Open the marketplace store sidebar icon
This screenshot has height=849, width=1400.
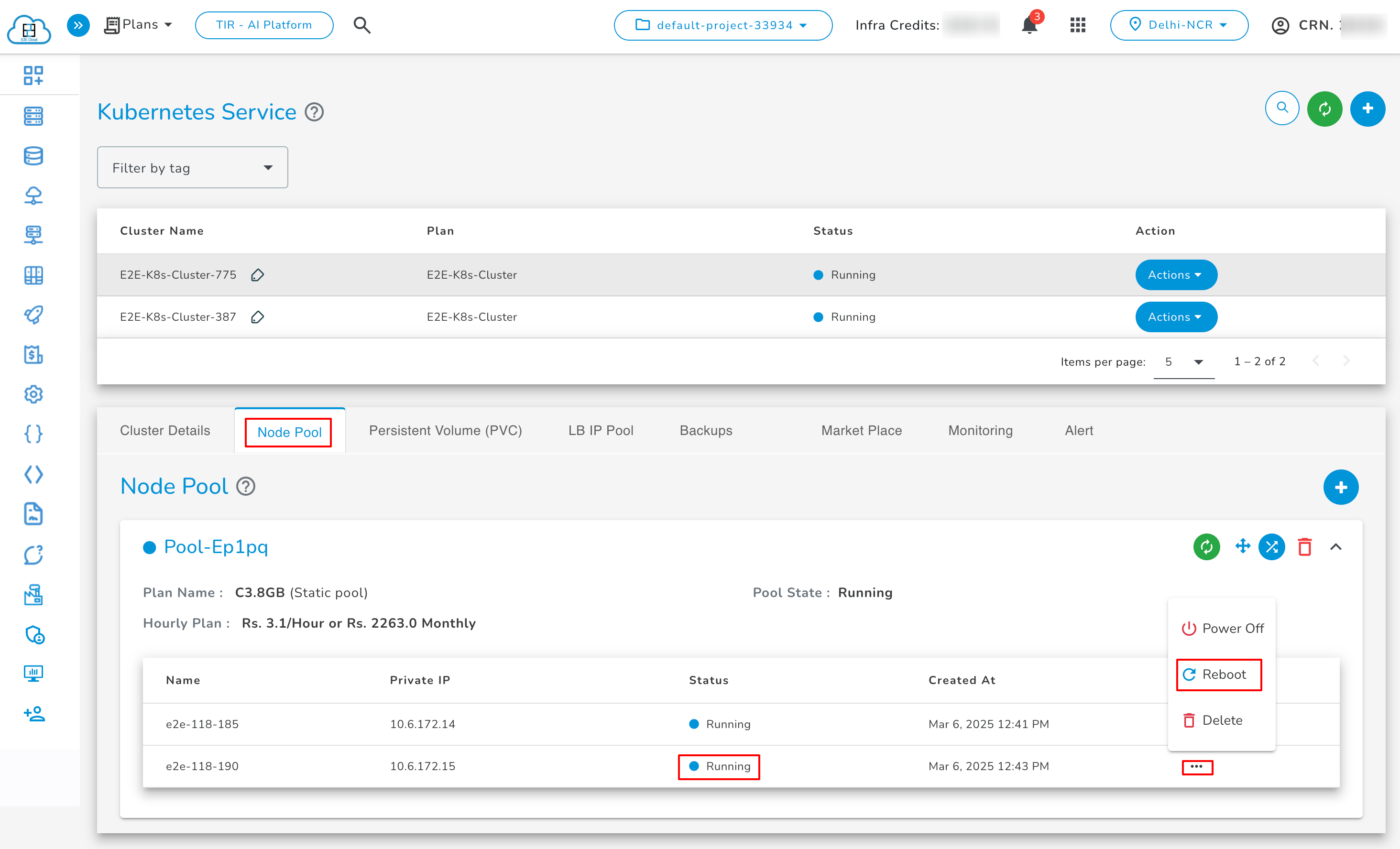pos(33,594)
